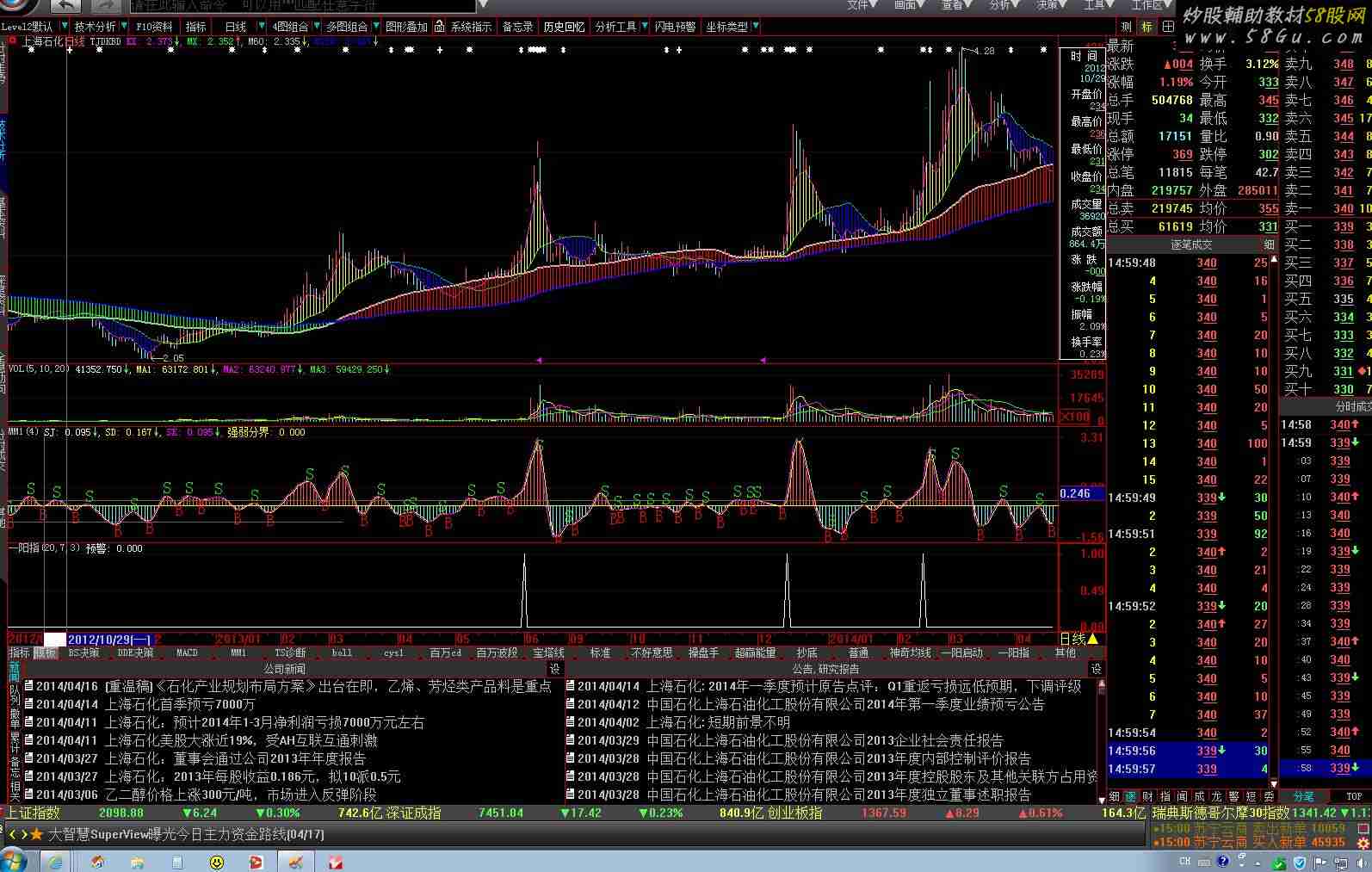The image size is (1372, 872).
Task: Open Internet Explorer from the taskbar
Action: [55, 861]
